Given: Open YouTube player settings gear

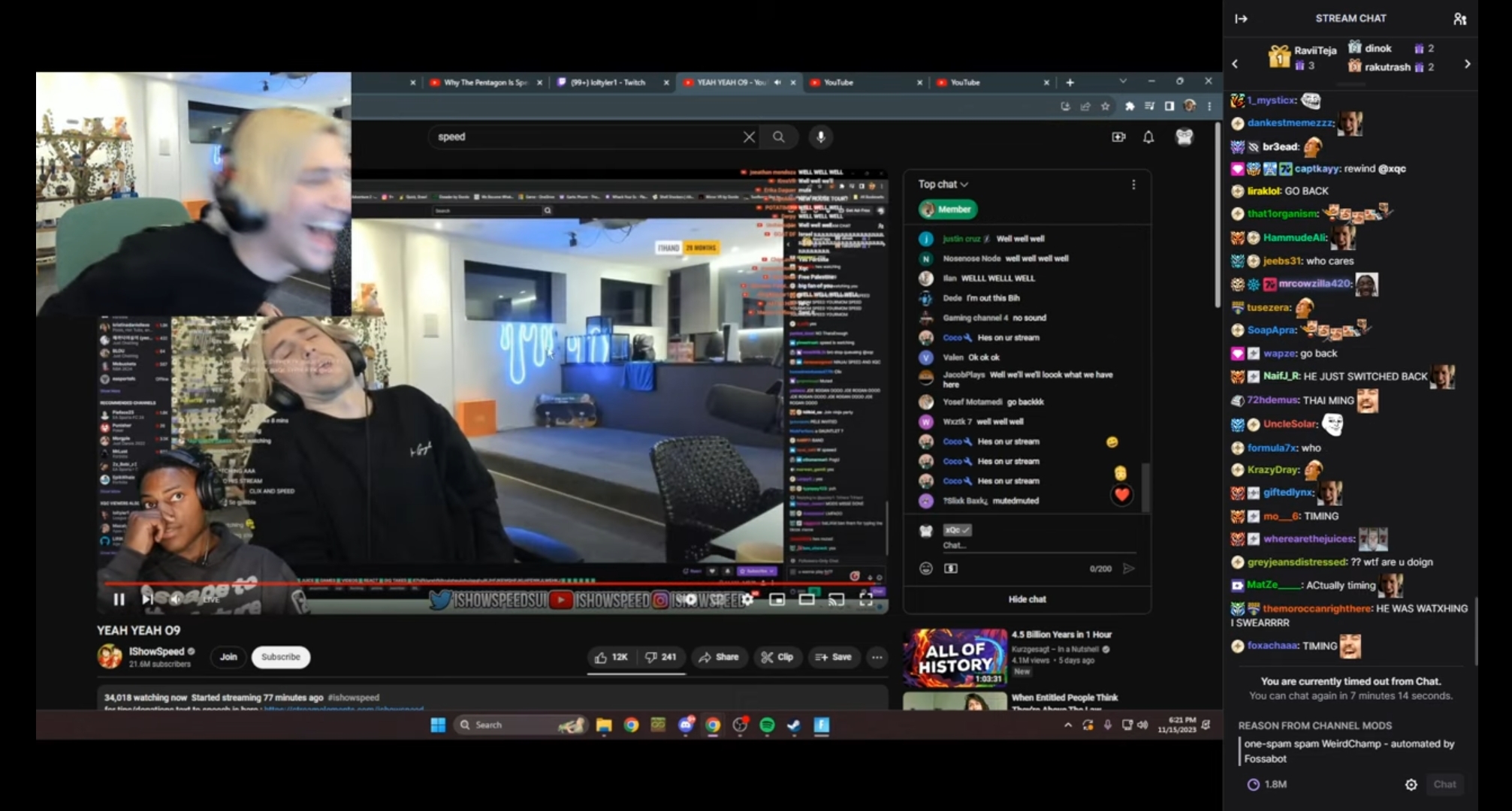Looking at the screenshot, I should click(747, 599).
